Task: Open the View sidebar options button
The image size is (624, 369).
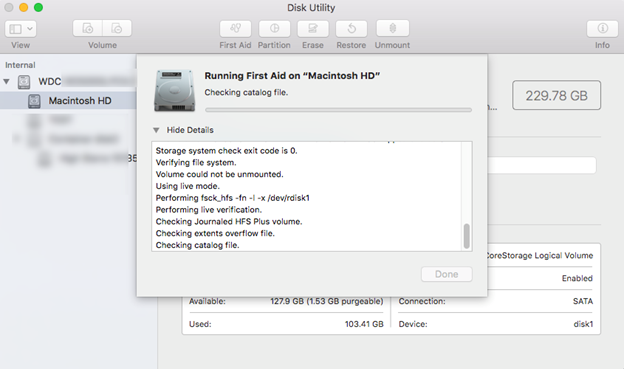Action: pyautogui.click(x=20, y=29)
